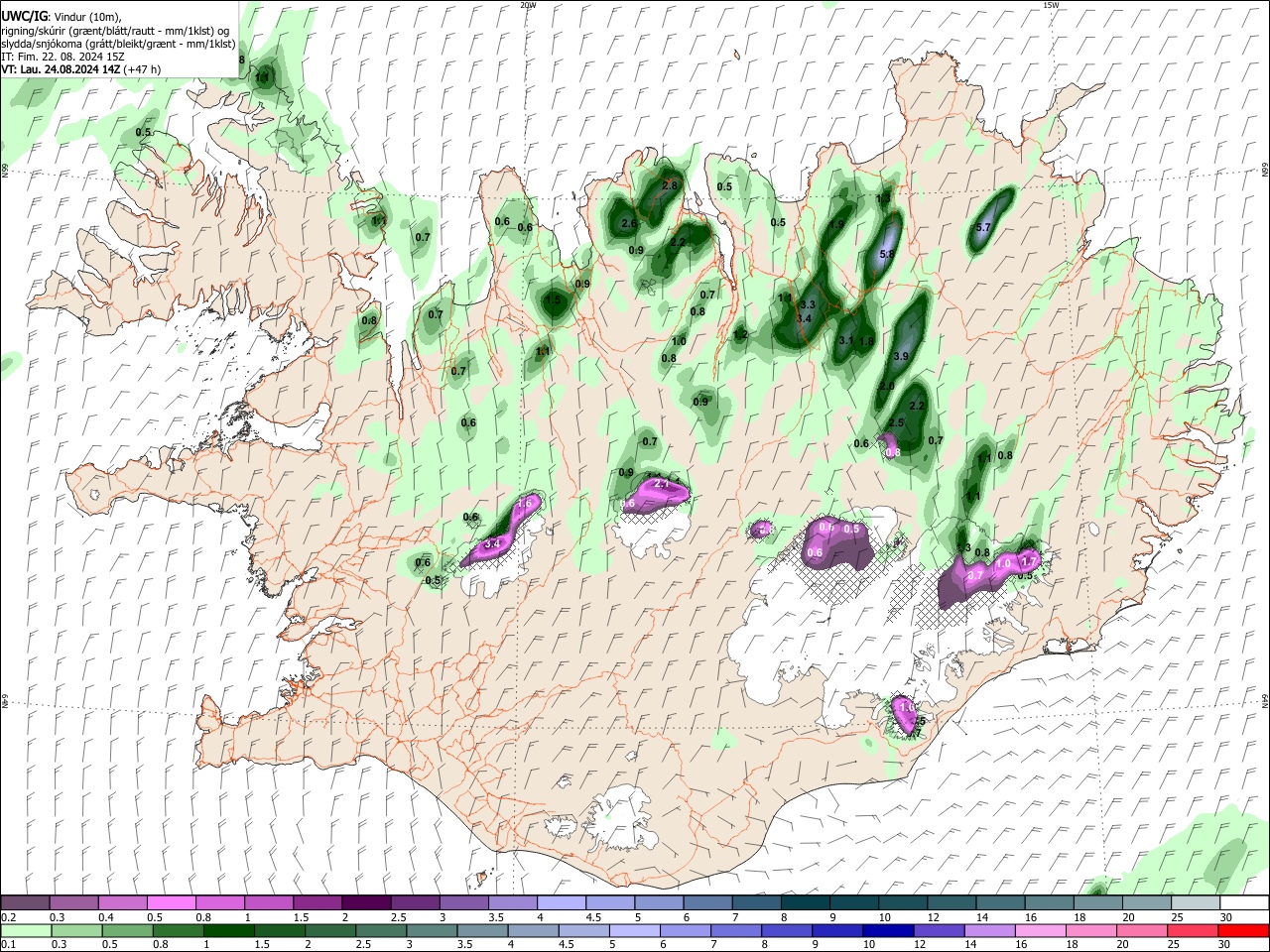Click the bright pink 0.5 snow legend swatch

[x=171, y=903]
